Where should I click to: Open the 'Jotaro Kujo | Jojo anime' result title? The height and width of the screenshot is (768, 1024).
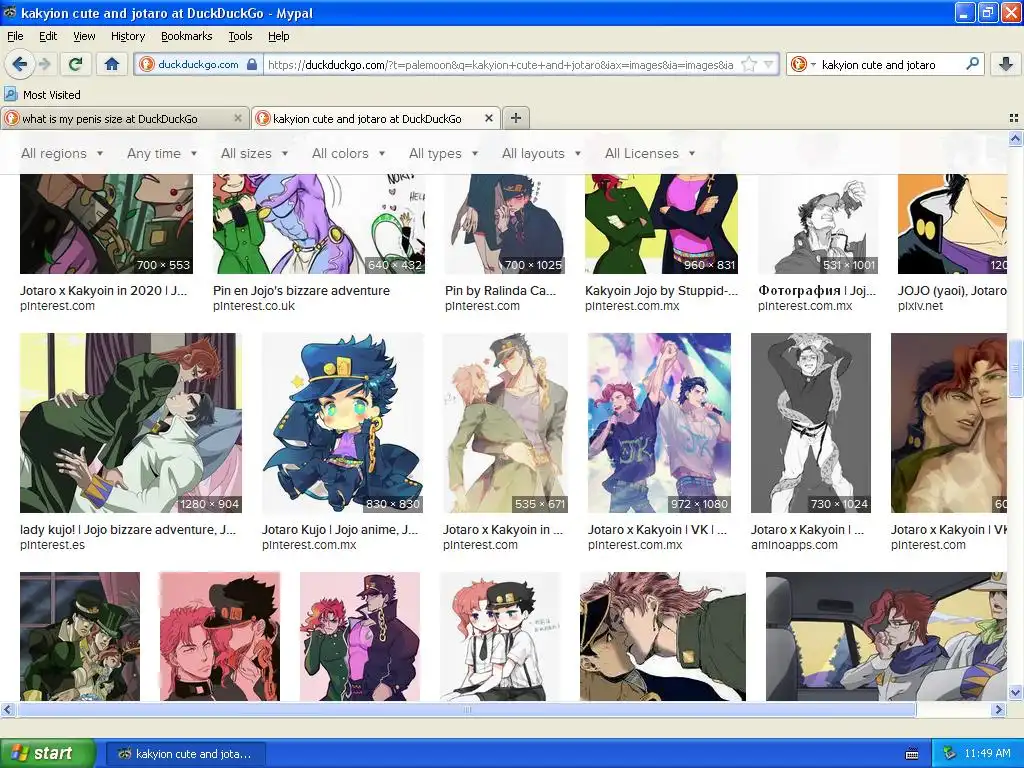(x=340, y=530)
